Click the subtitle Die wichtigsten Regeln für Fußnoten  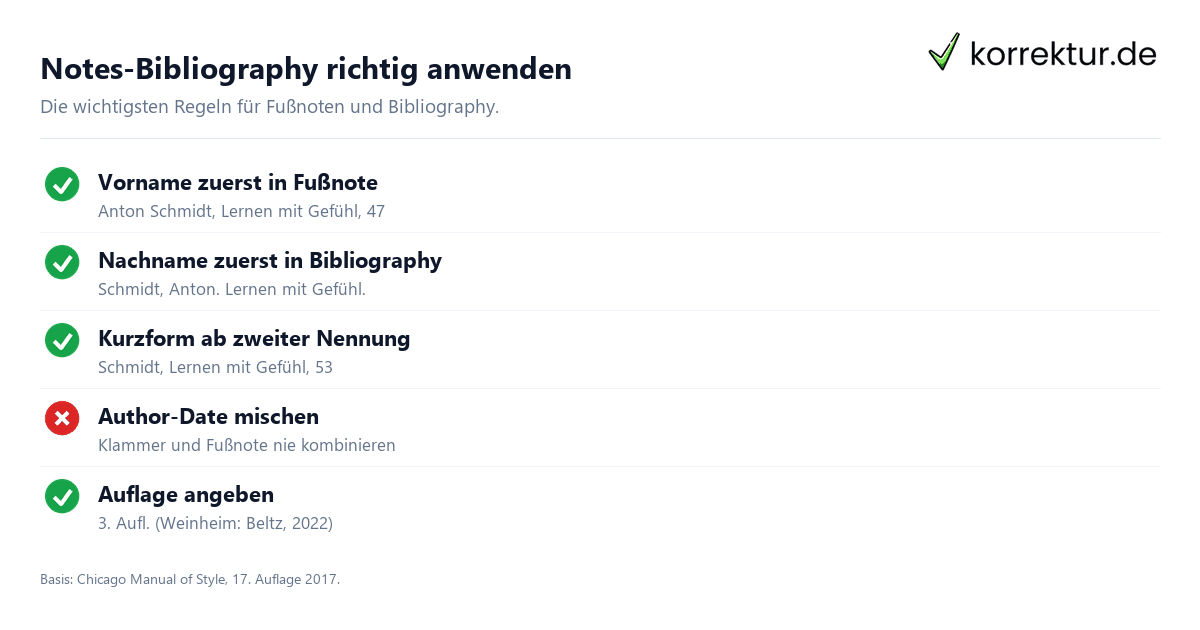coord(269,107)
